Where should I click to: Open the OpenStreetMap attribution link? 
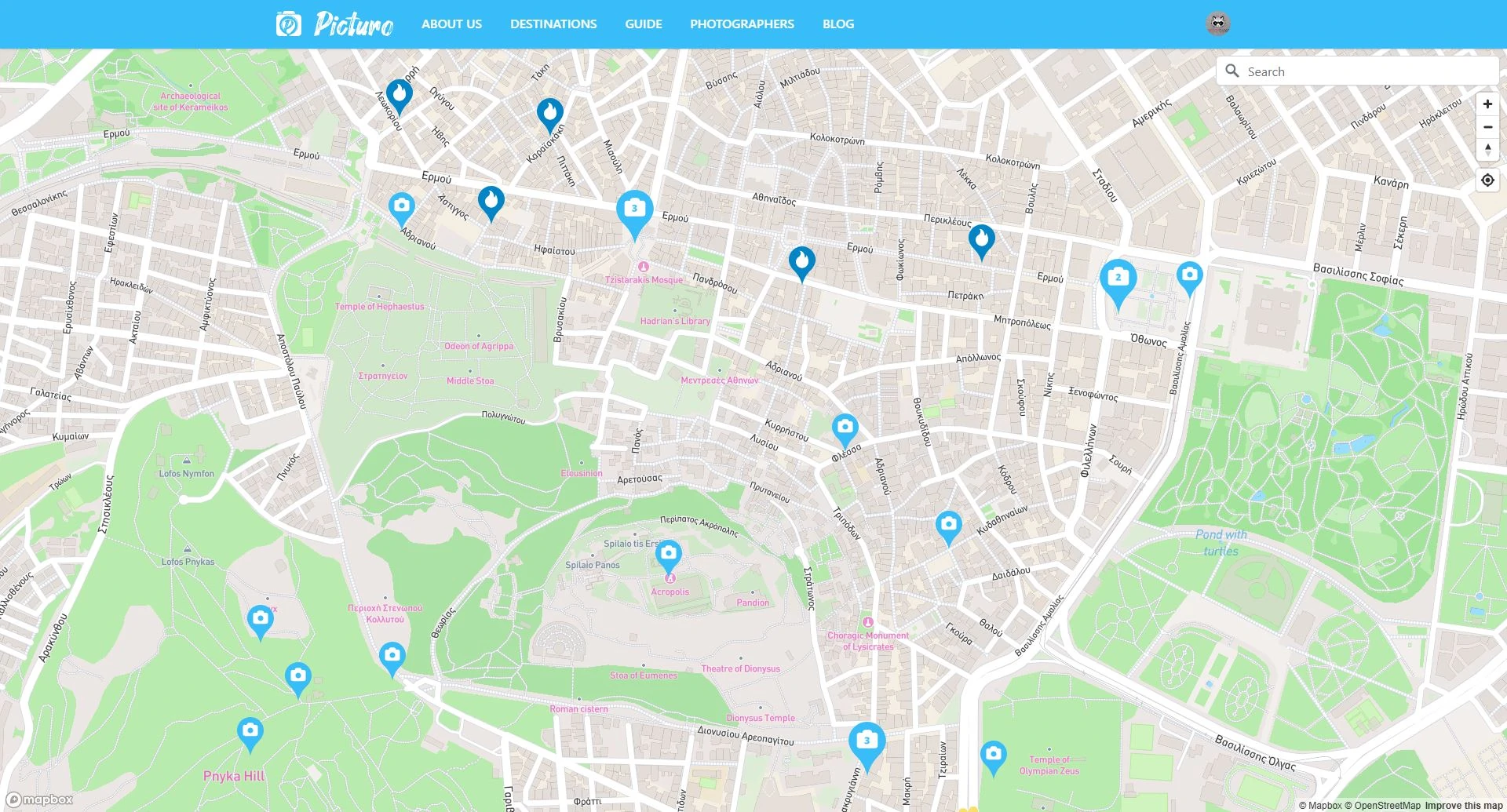(x=1382, y=805)
